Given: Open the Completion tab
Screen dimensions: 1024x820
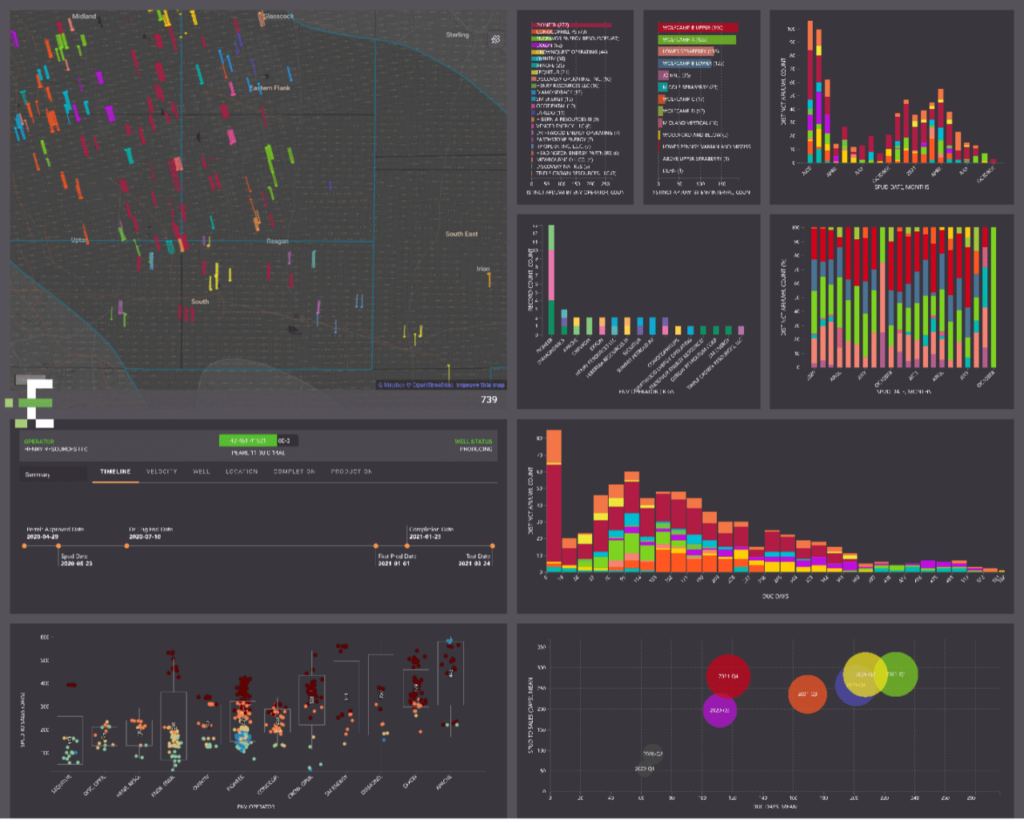Looking at the screenshot, I should pyautogui.click(x=295, y=471).
